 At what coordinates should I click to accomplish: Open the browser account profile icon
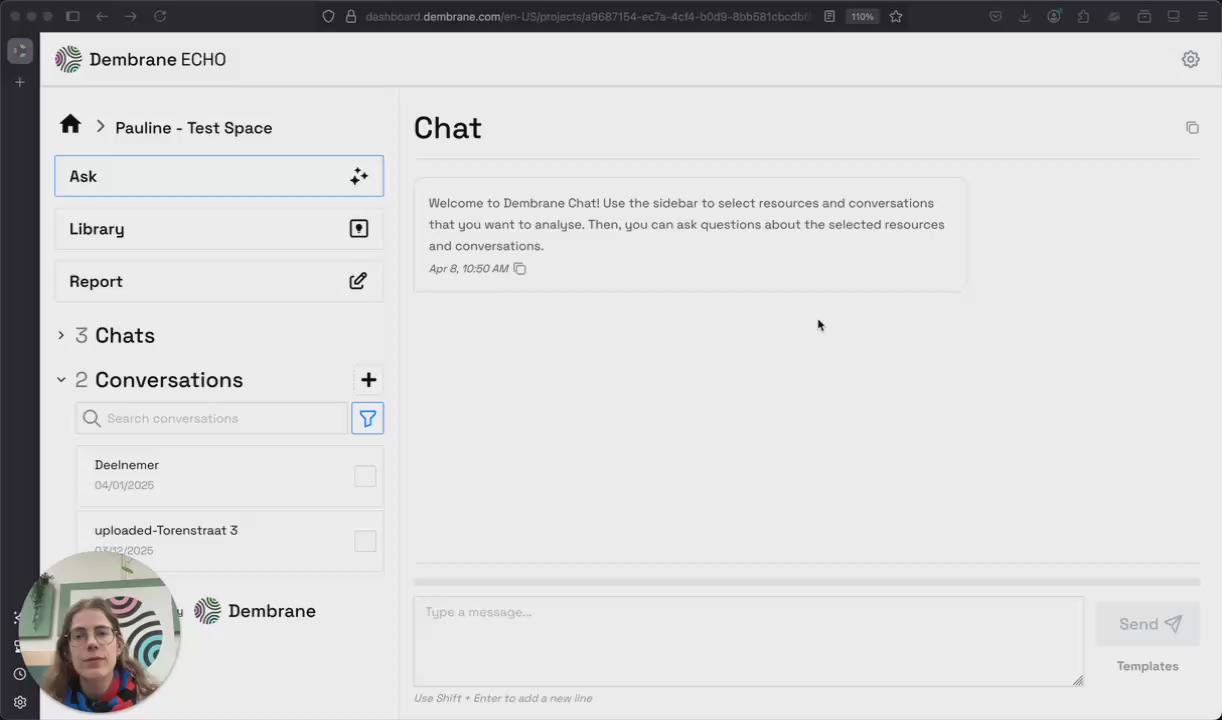1054,16
